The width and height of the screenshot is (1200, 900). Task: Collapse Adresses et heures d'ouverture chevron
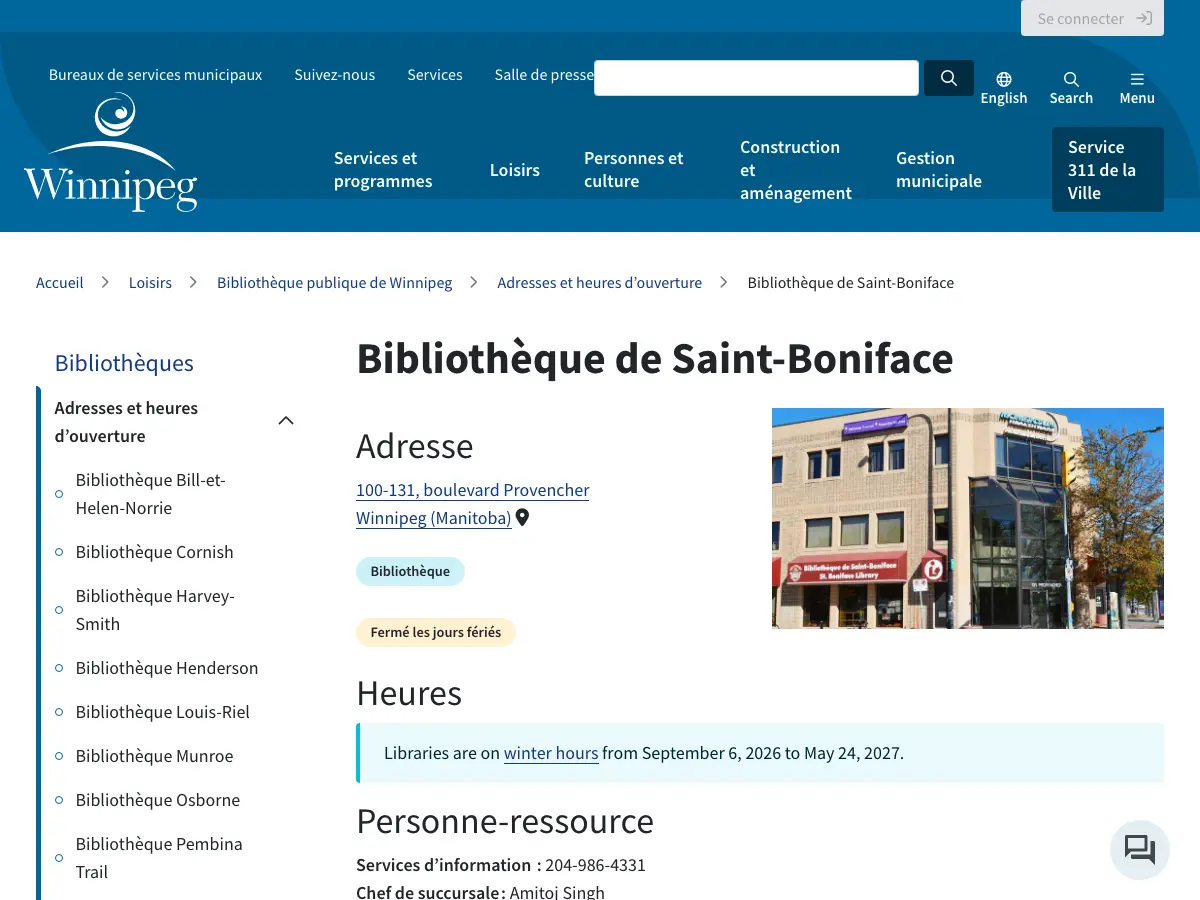point(286,421)
